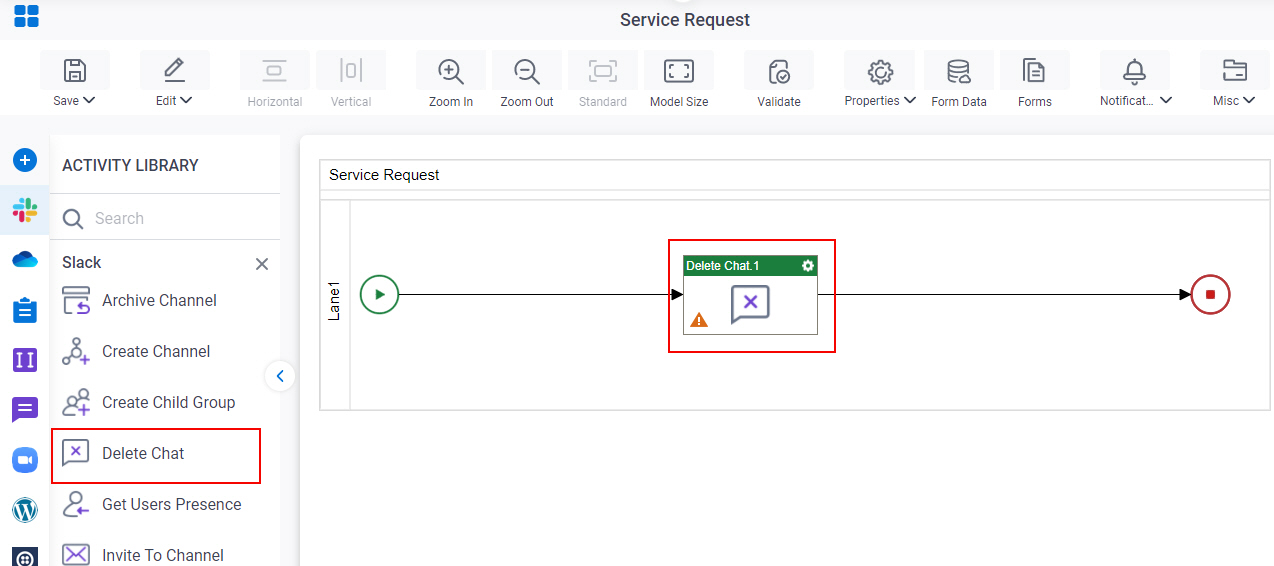The image size is (1274, 566).
Task: Click the Properties gear icon
Action: click(x=880, y=71)
